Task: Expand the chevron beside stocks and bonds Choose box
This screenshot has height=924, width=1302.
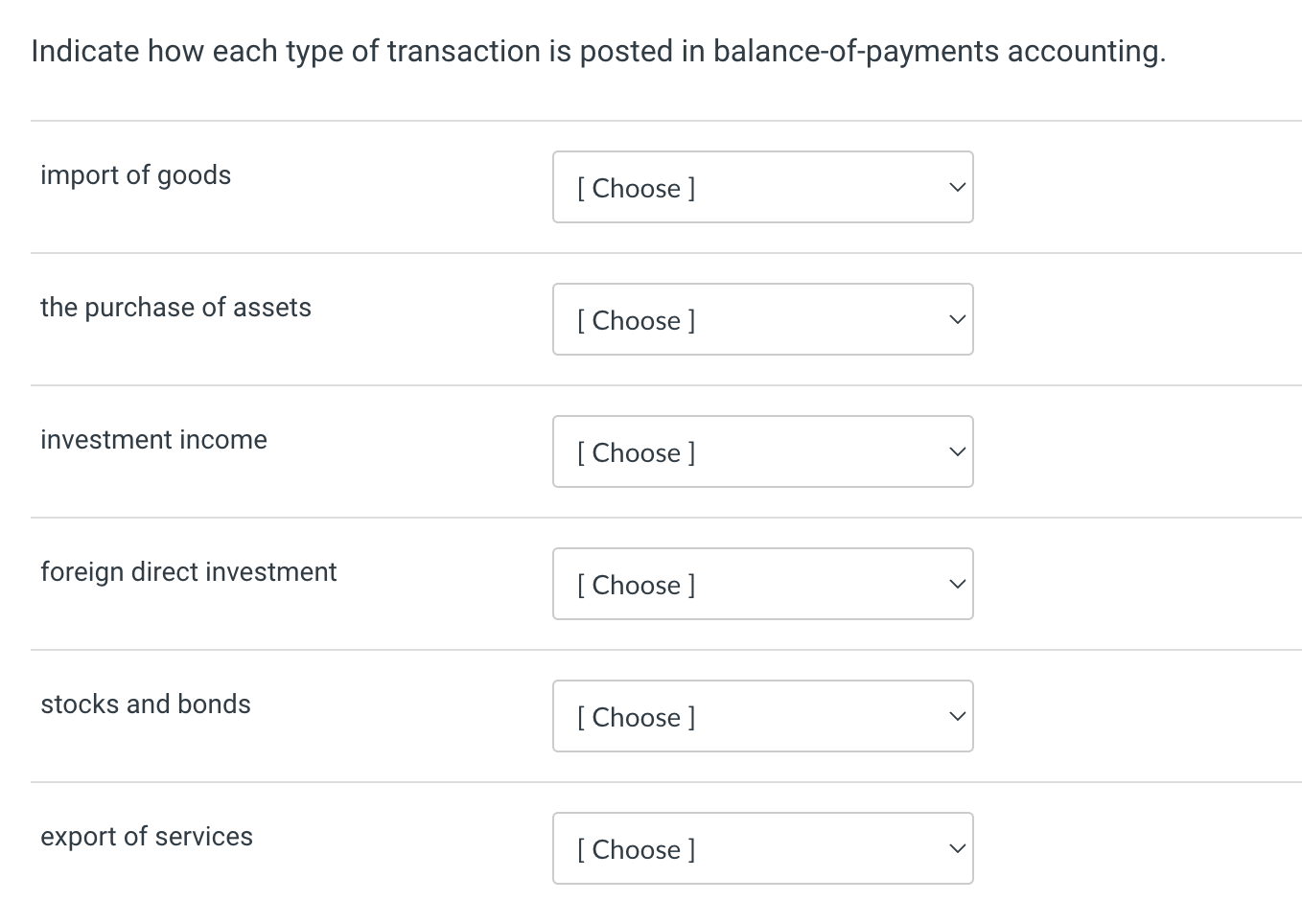Action: [x=956, y=716]
